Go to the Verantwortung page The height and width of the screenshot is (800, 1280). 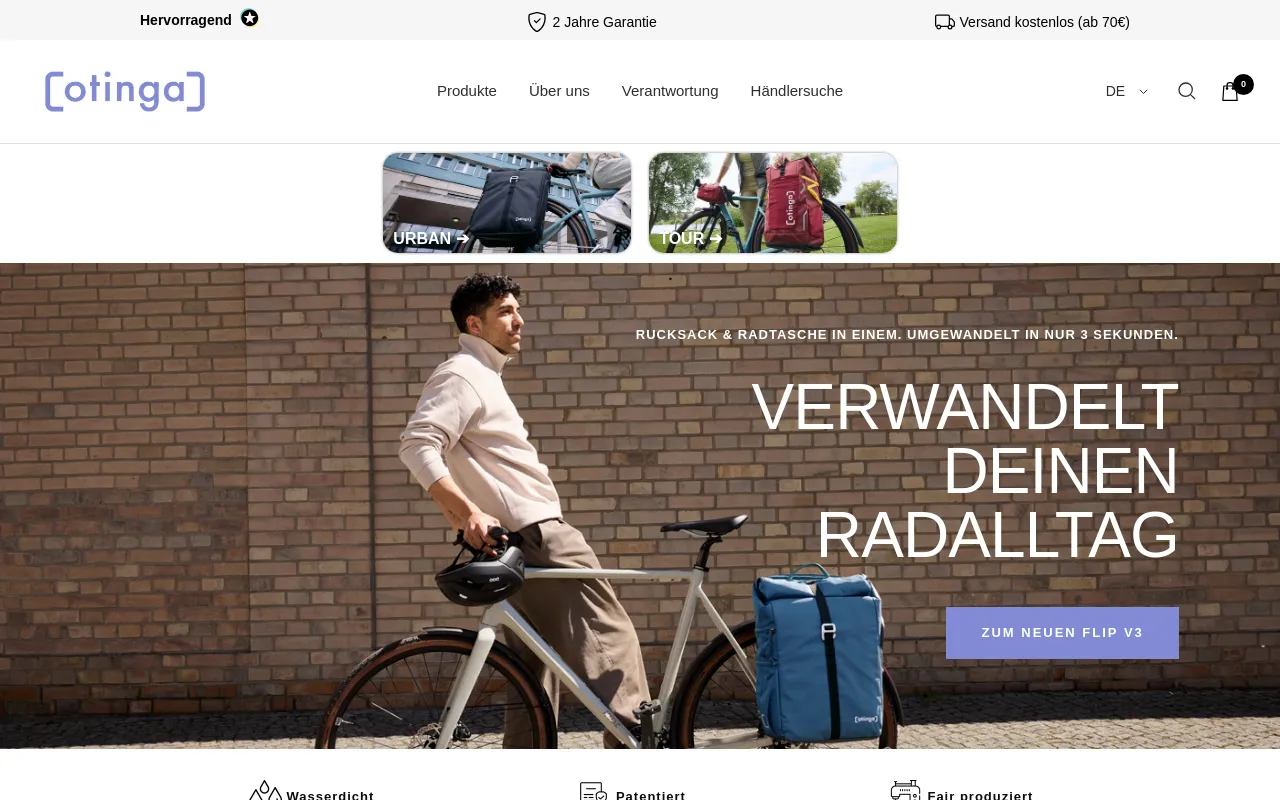670,91
